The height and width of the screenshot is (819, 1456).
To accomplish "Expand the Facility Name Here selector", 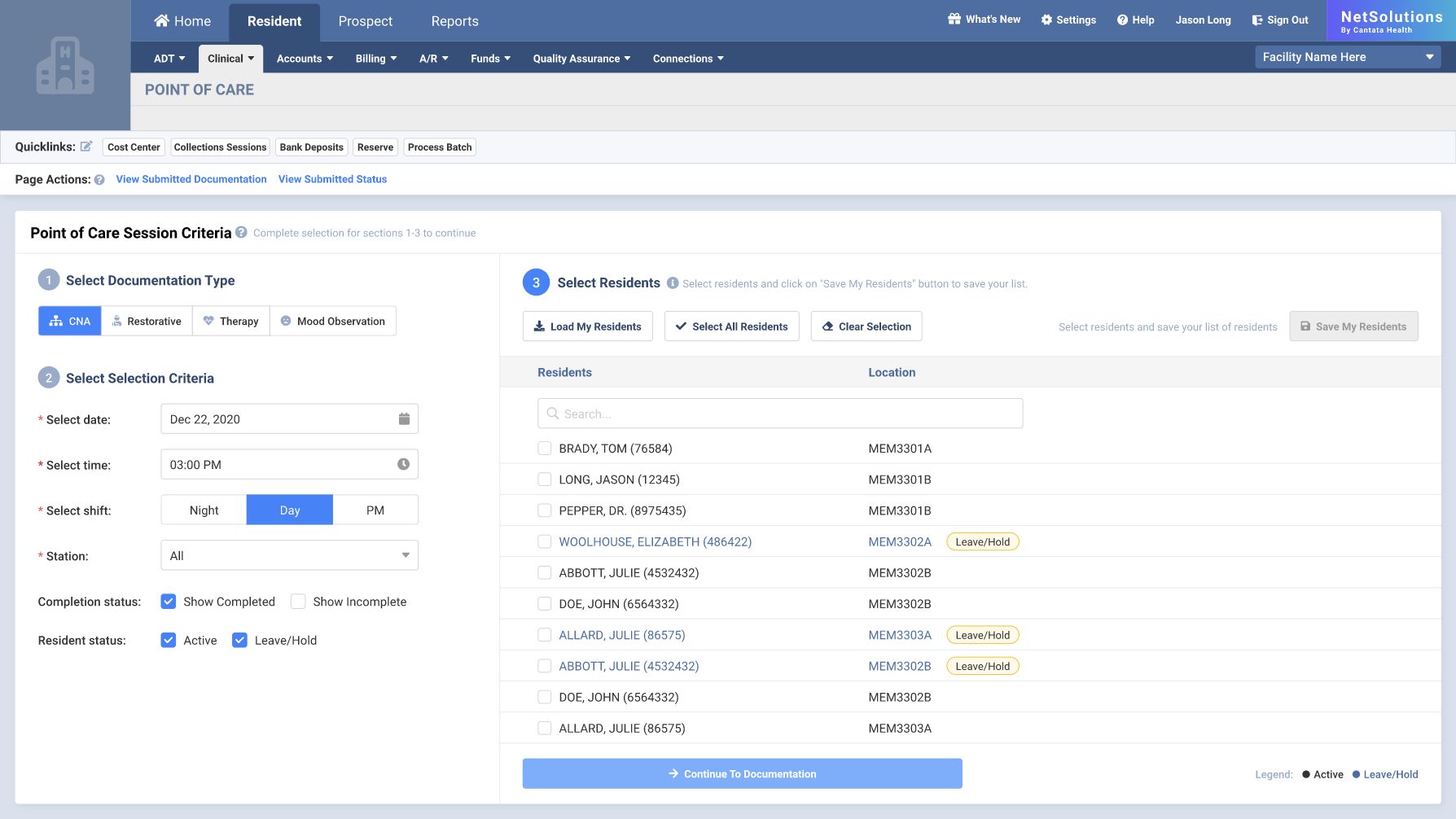I will coord(1429,57).
